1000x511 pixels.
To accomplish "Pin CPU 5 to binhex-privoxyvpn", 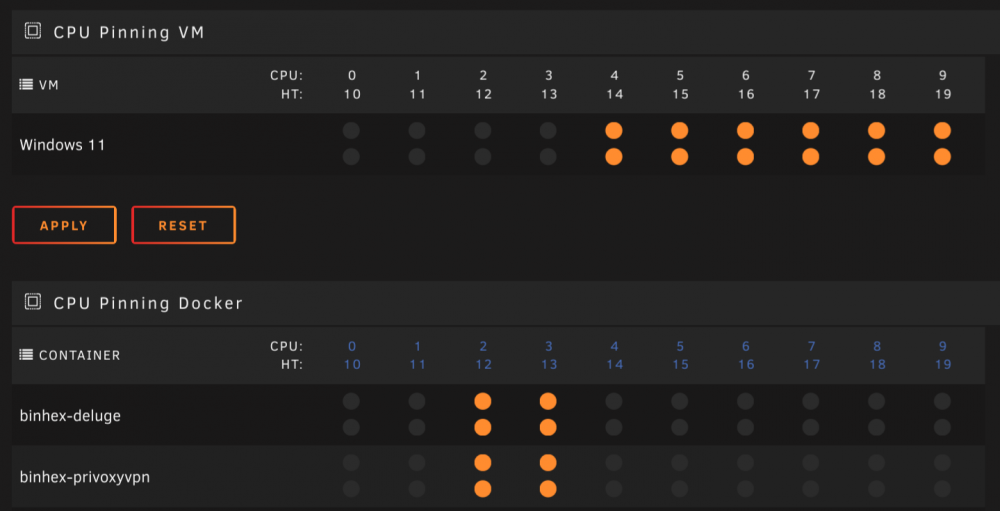I will [680, 463].
